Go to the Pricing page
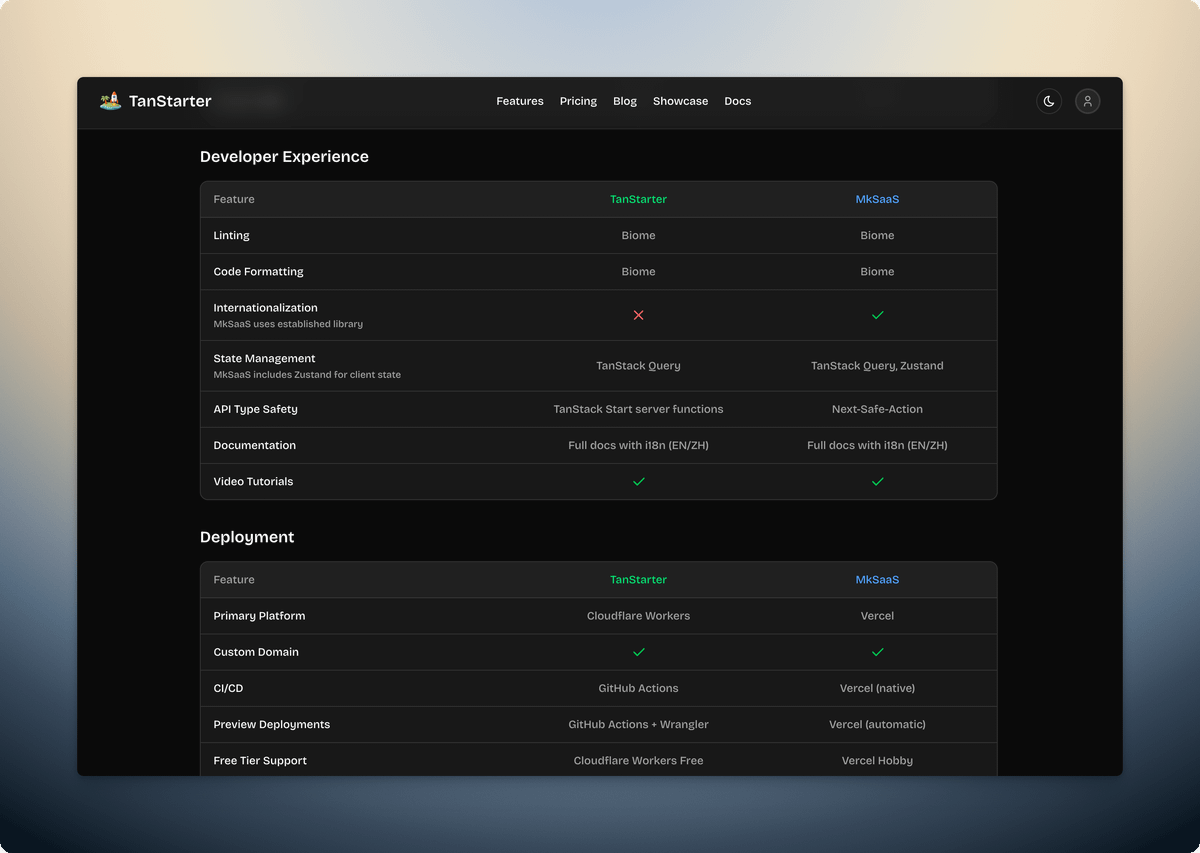Viewport: 1200px width, 853px height. tap(578, 101)
